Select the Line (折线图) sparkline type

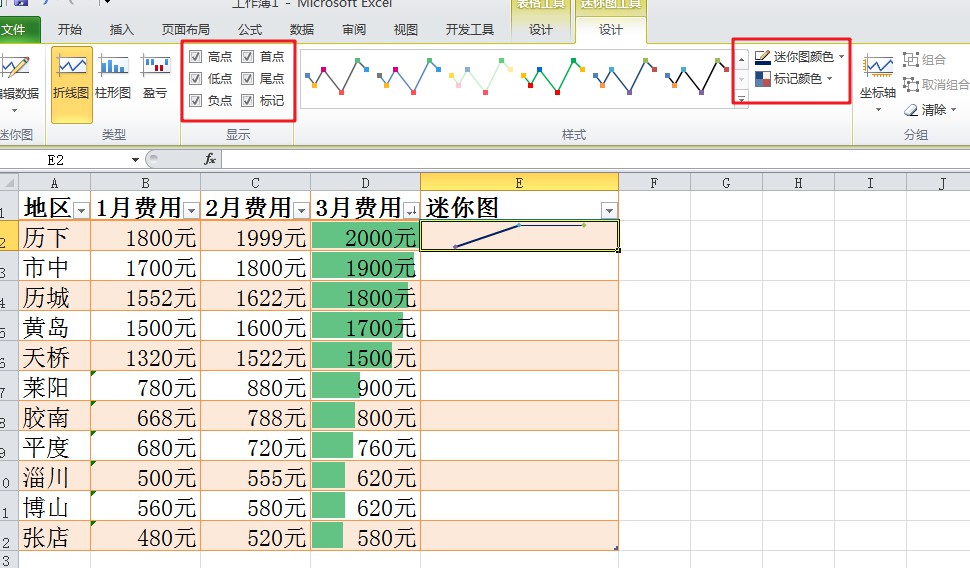[72, 84]
